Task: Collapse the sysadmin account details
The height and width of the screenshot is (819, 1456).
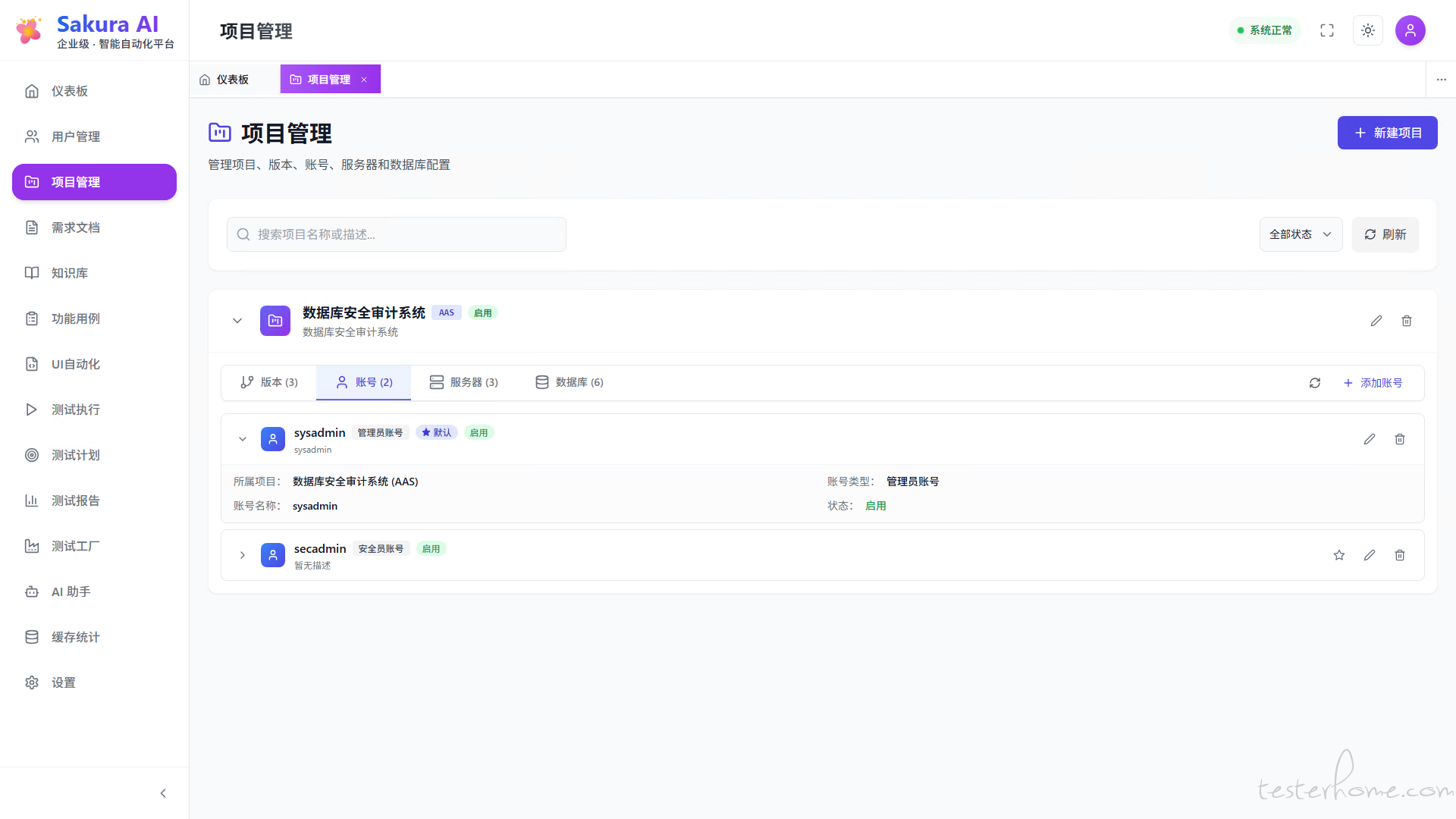Action: pyautogui.click(x=243, y=439)
